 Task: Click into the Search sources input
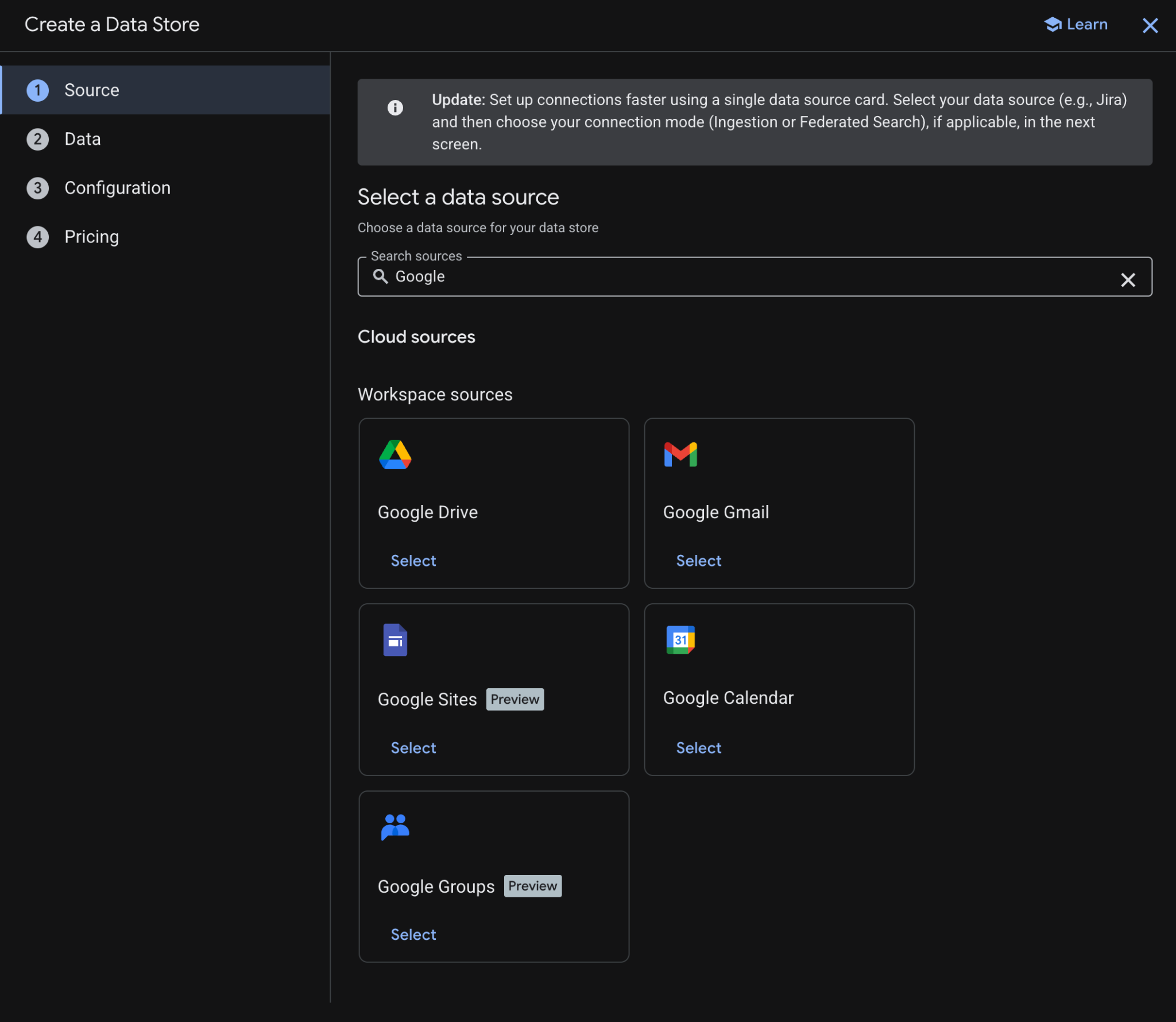pos(746,276)
